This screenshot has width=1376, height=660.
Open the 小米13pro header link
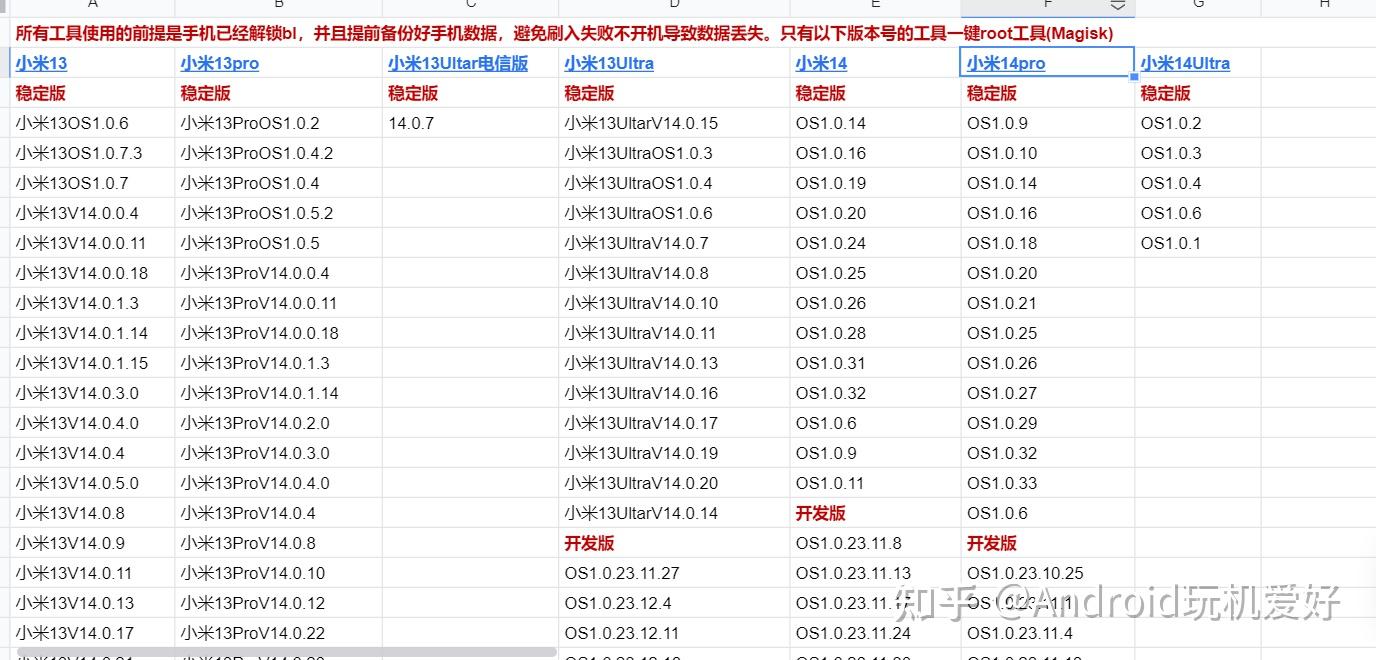click(x=219, y=63)
